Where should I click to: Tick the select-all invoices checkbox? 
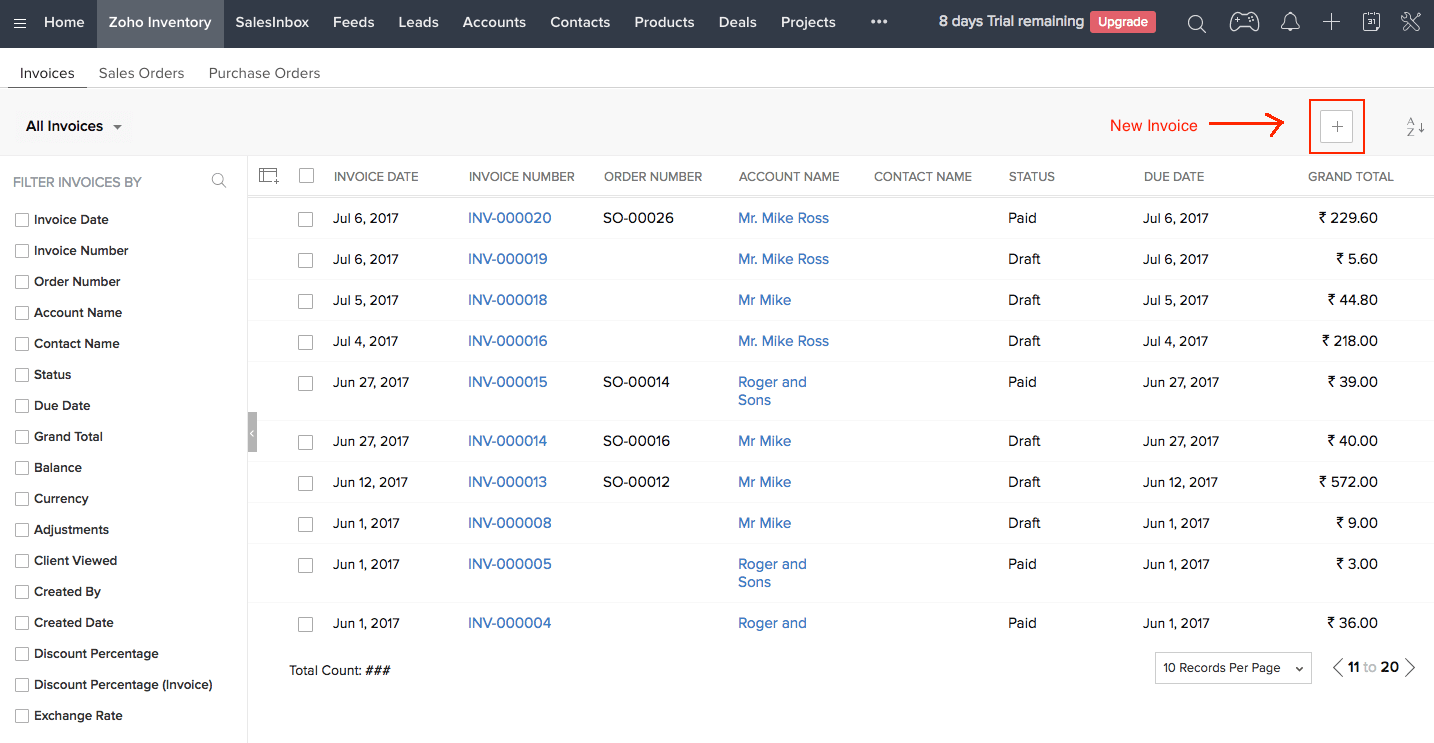307,175
